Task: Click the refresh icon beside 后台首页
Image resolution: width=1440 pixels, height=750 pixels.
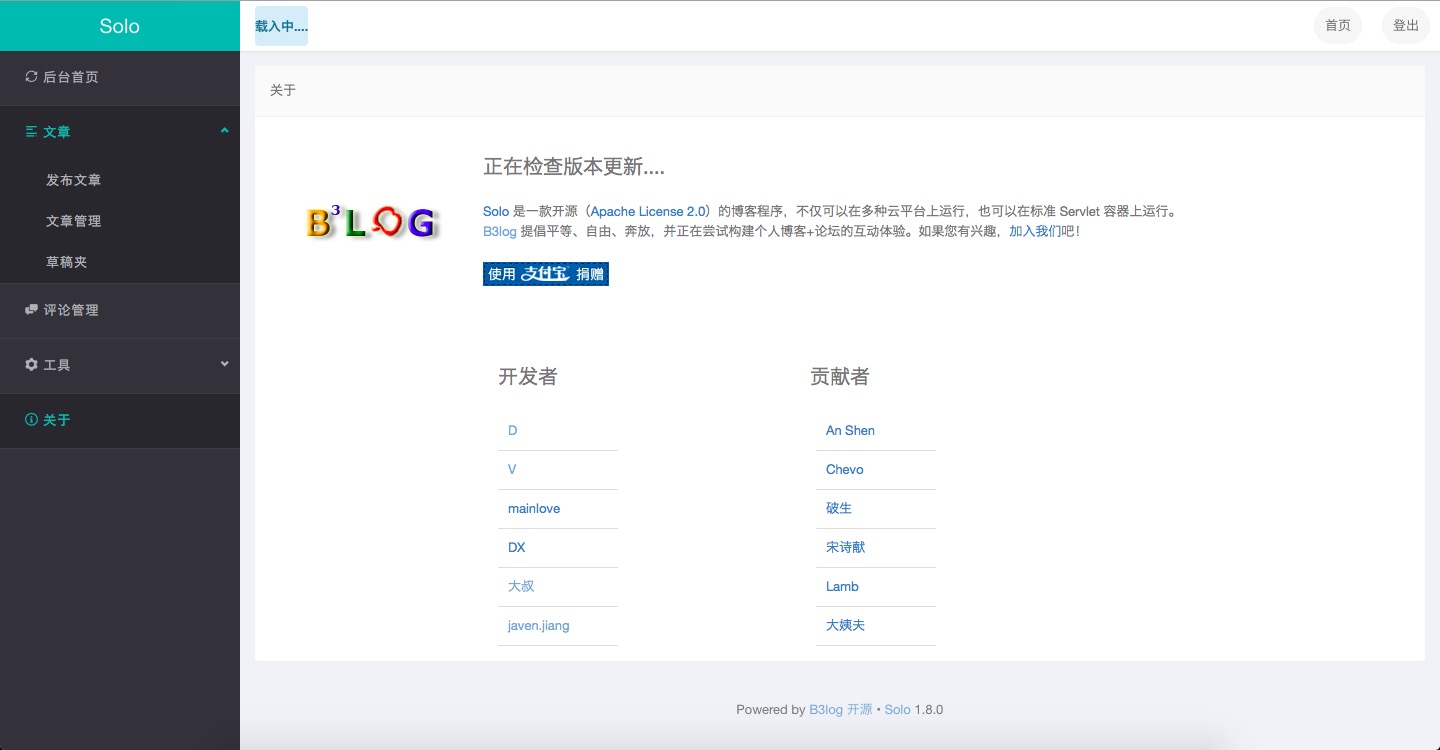Action: click(x=31, y=76)
